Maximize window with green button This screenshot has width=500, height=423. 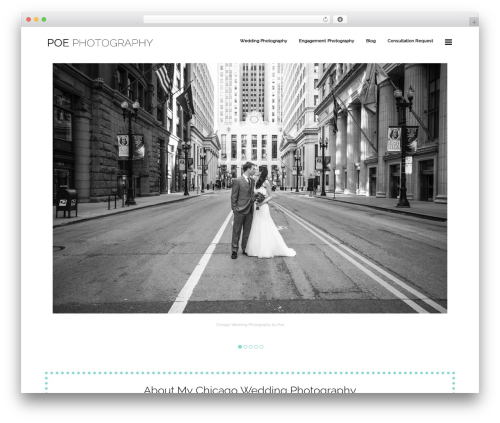[44, 20]
